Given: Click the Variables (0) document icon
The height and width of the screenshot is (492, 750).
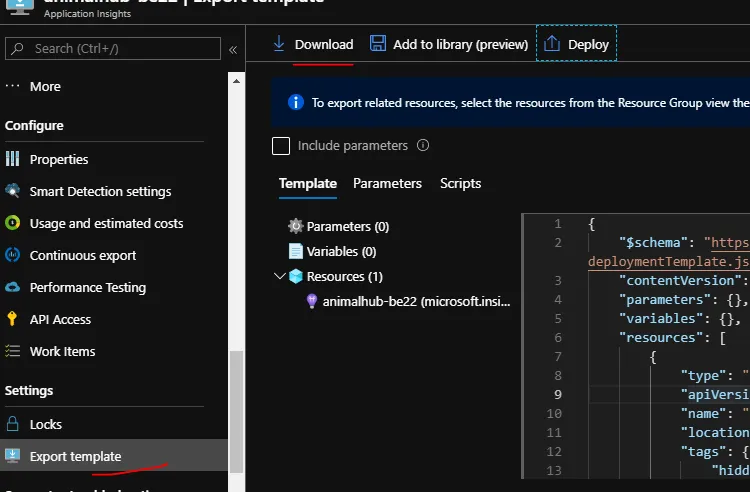Looking at the screenshot, I should click(x=296, y=251).
